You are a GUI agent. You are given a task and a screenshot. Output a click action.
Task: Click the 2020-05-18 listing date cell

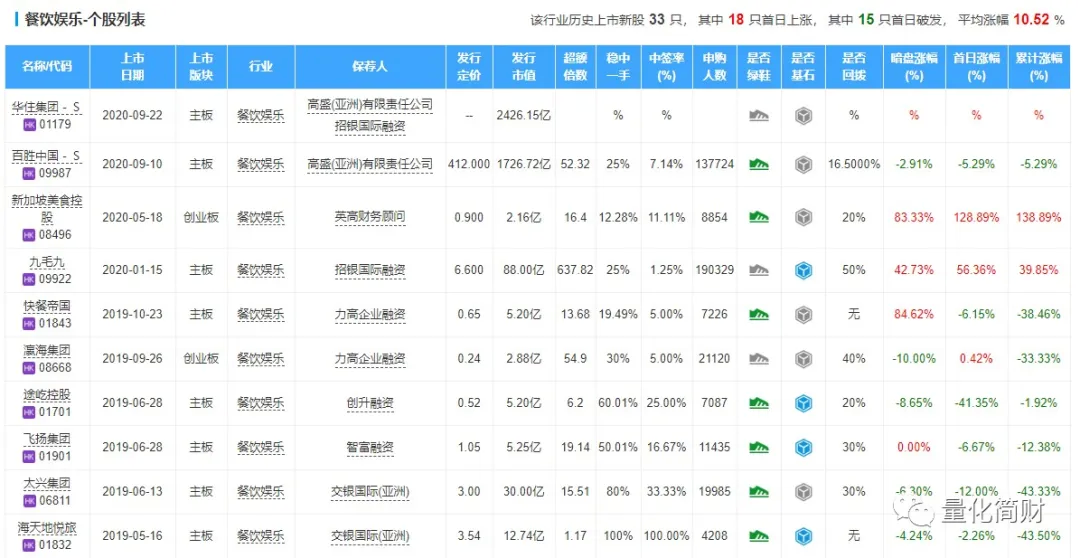[132, 217]
